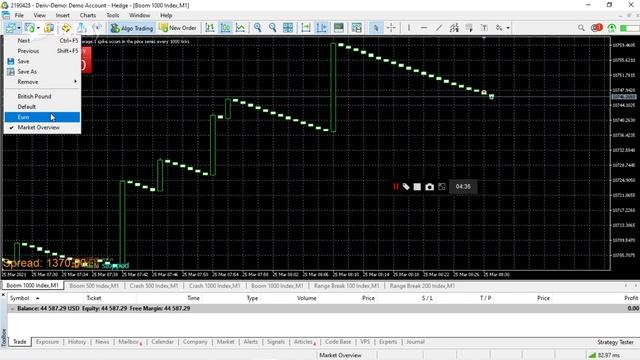This screenshot has height=360, width=640.
Task: Stop the screen recording
Action: (417, 187)
